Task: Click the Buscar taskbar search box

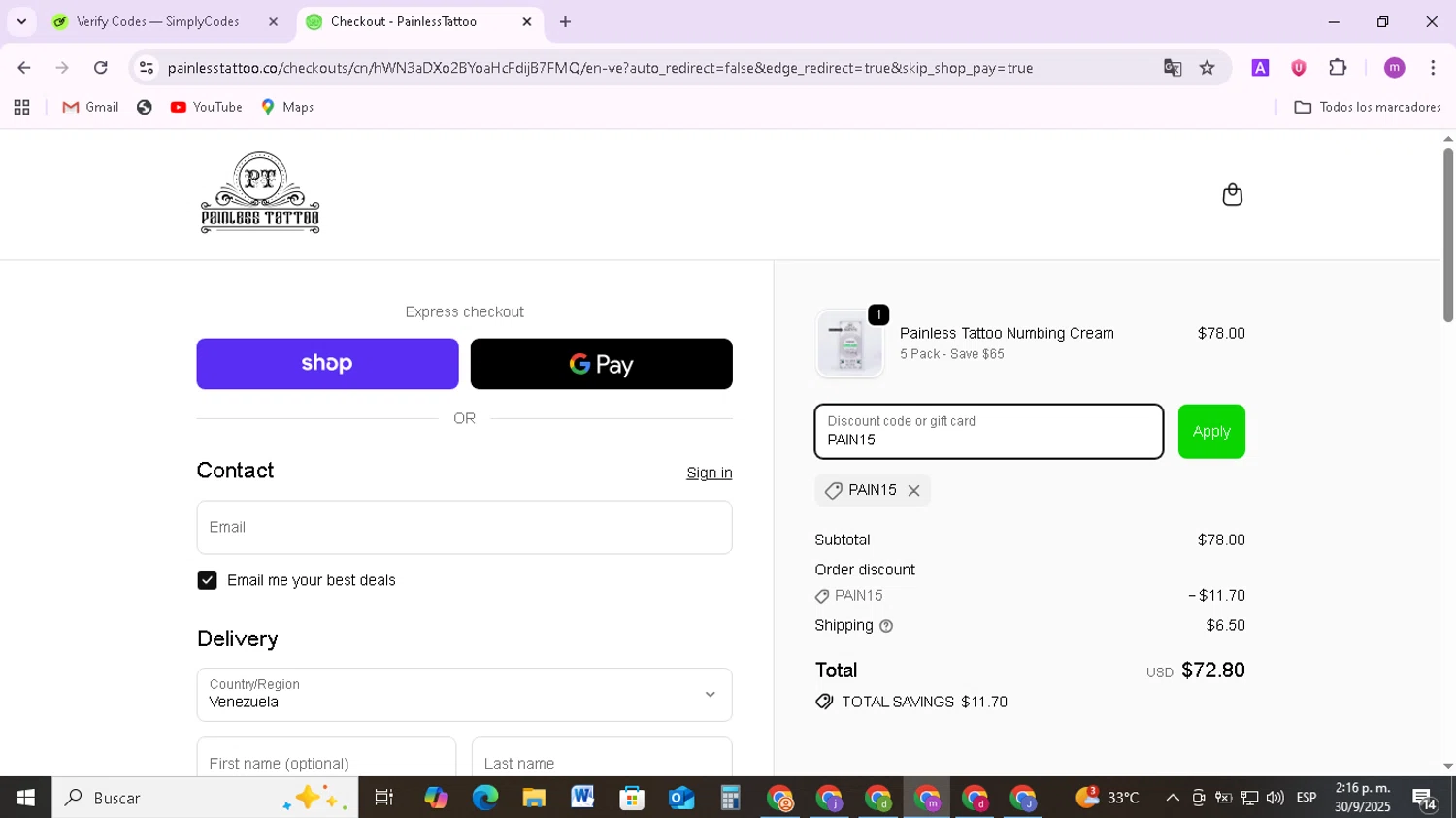Action: (x=205, y=798)
